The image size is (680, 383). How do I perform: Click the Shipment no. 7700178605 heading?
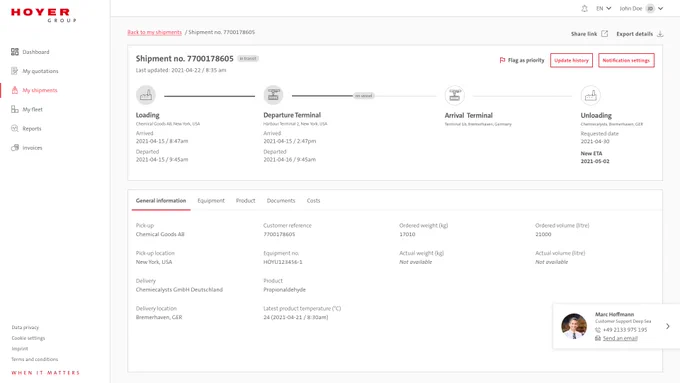click(x=184, y=59)
